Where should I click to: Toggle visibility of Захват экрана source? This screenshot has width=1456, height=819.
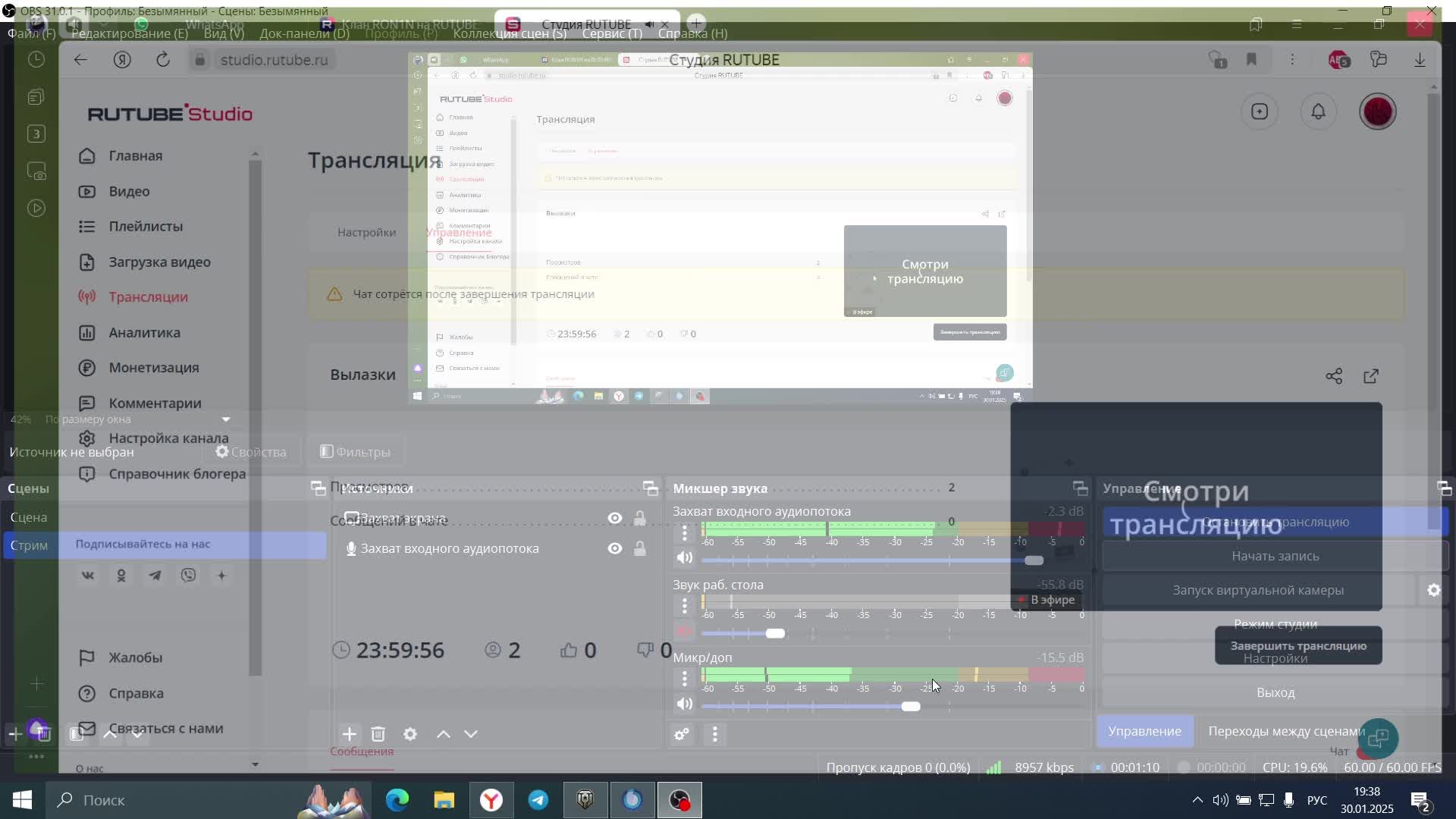615,518
